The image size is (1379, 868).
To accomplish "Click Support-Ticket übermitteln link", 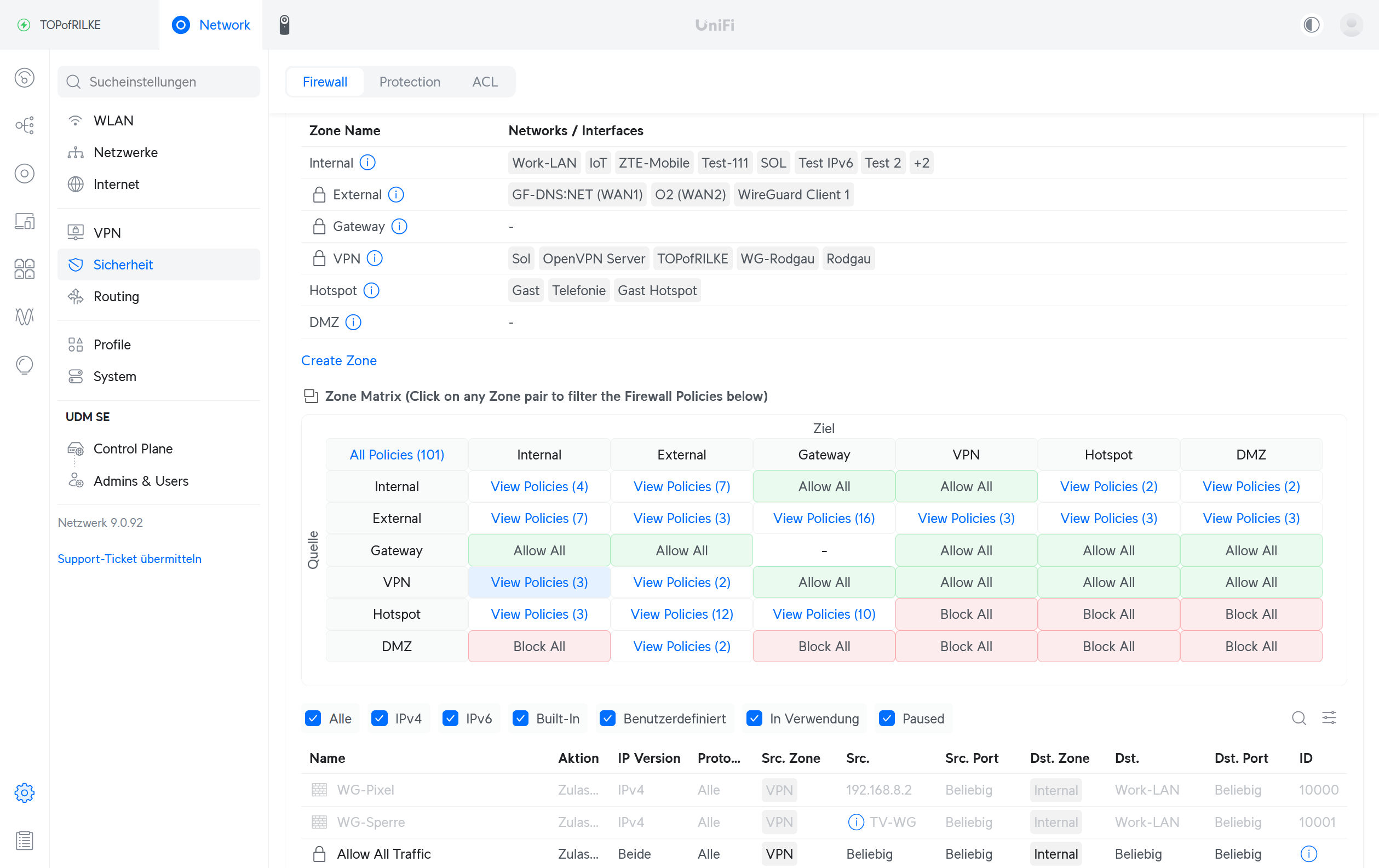I will [x=129, y=559].
